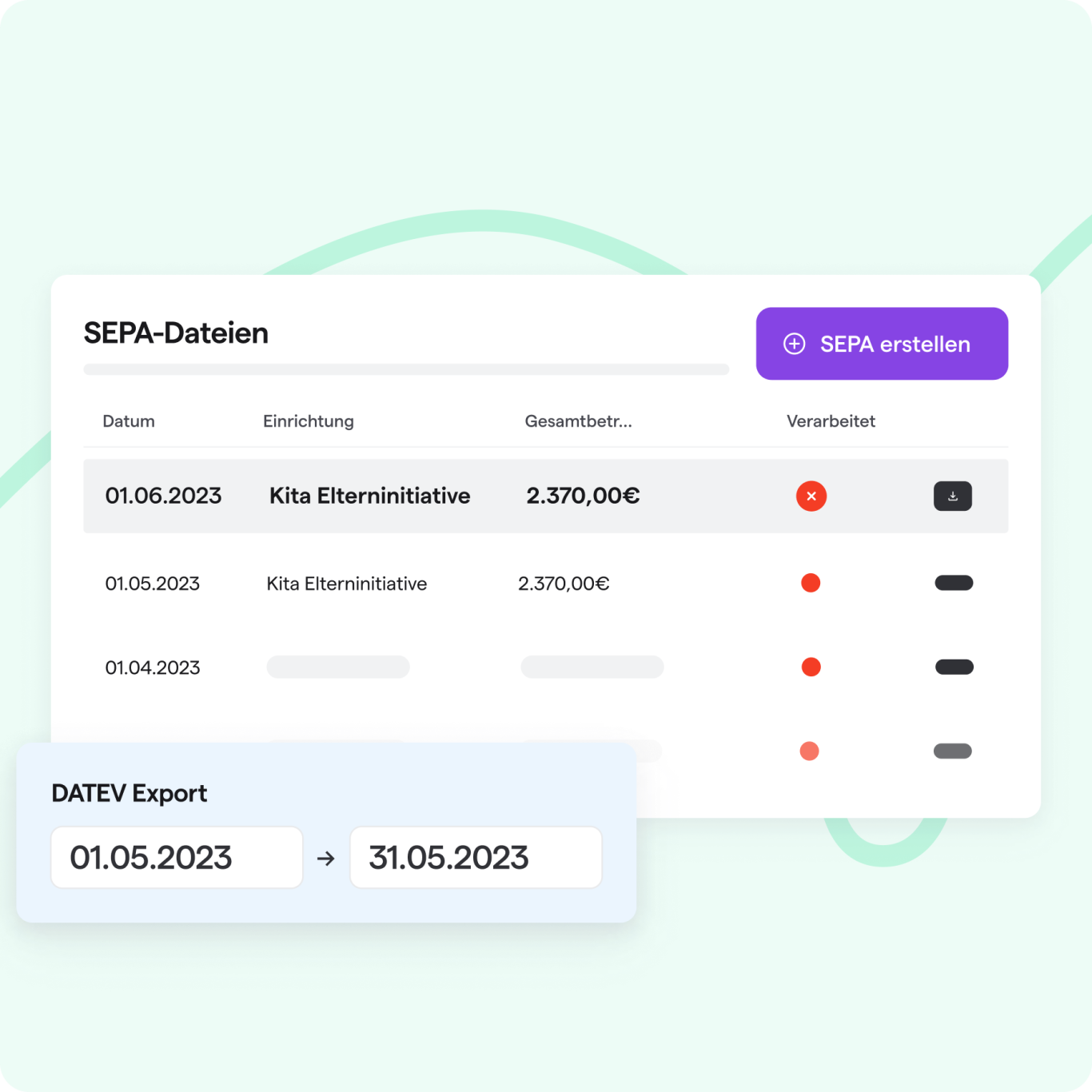
Task: Sort by the Datum column header
Action: pos(129,421)
